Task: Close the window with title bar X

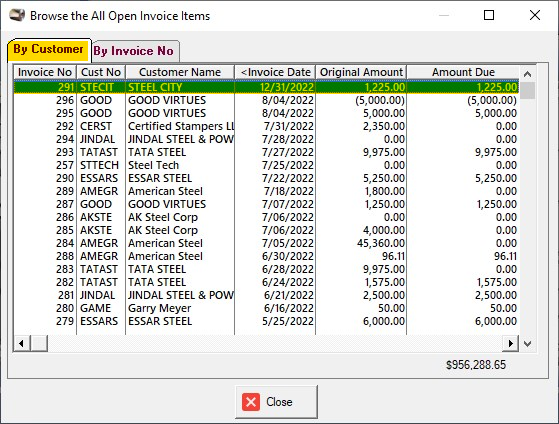Action: (535, 15)
